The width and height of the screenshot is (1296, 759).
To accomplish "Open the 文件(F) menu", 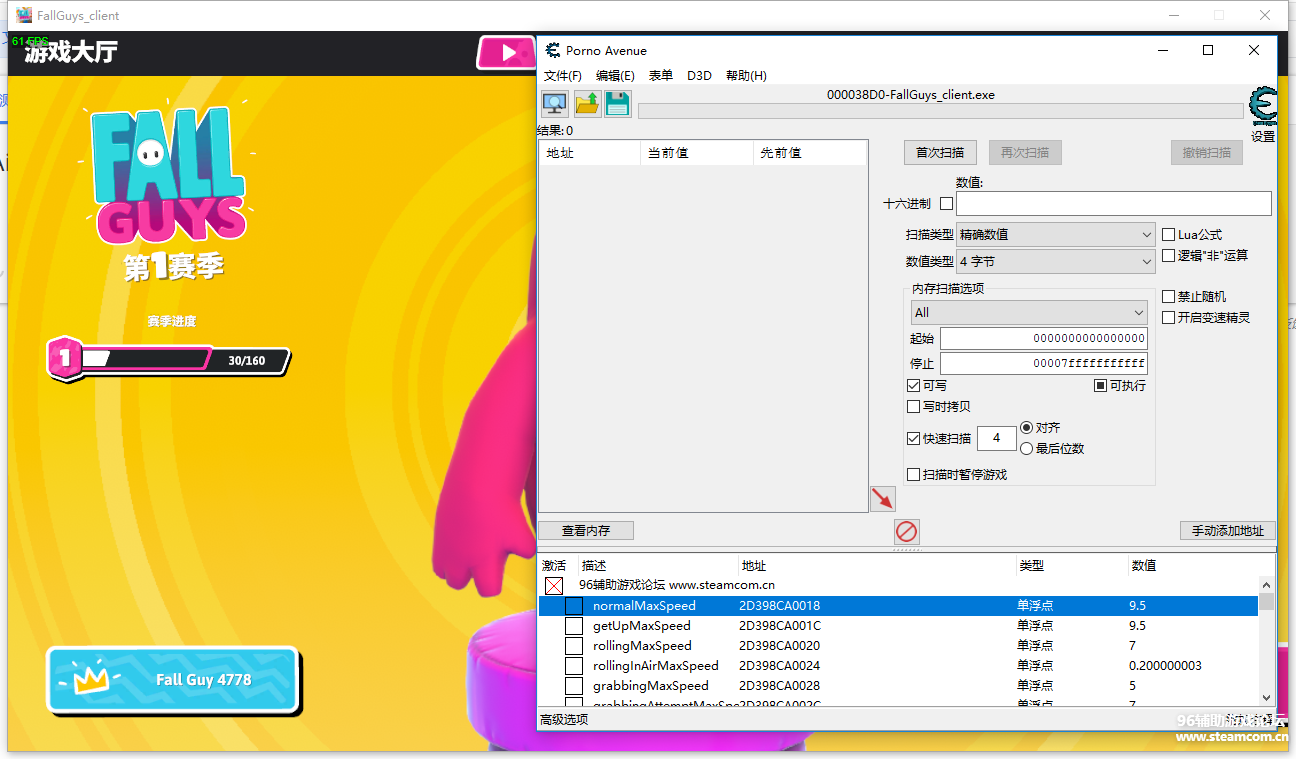I will point(562,76).
